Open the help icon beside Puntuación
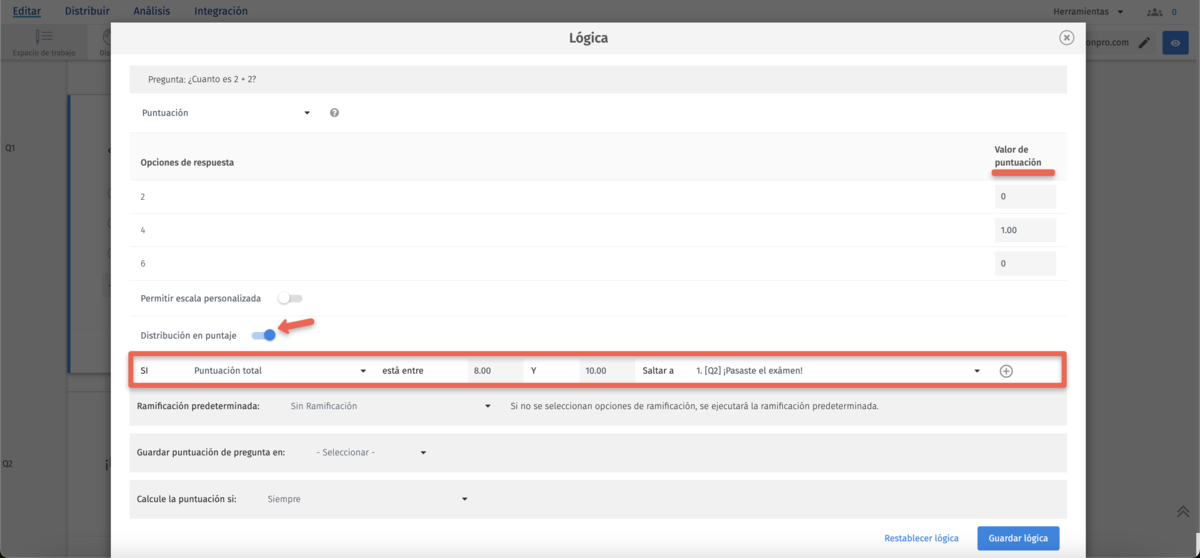 coord(334,113)
